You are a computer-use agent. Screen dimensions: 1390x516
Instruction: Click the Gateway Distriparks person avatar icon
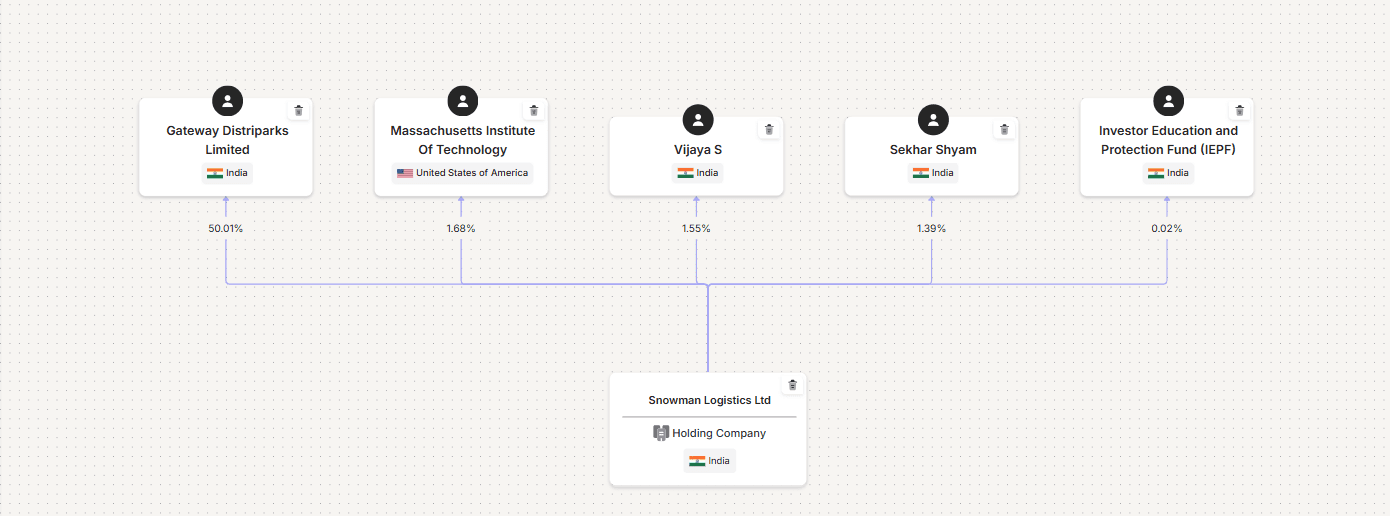(x=228, y=101)
